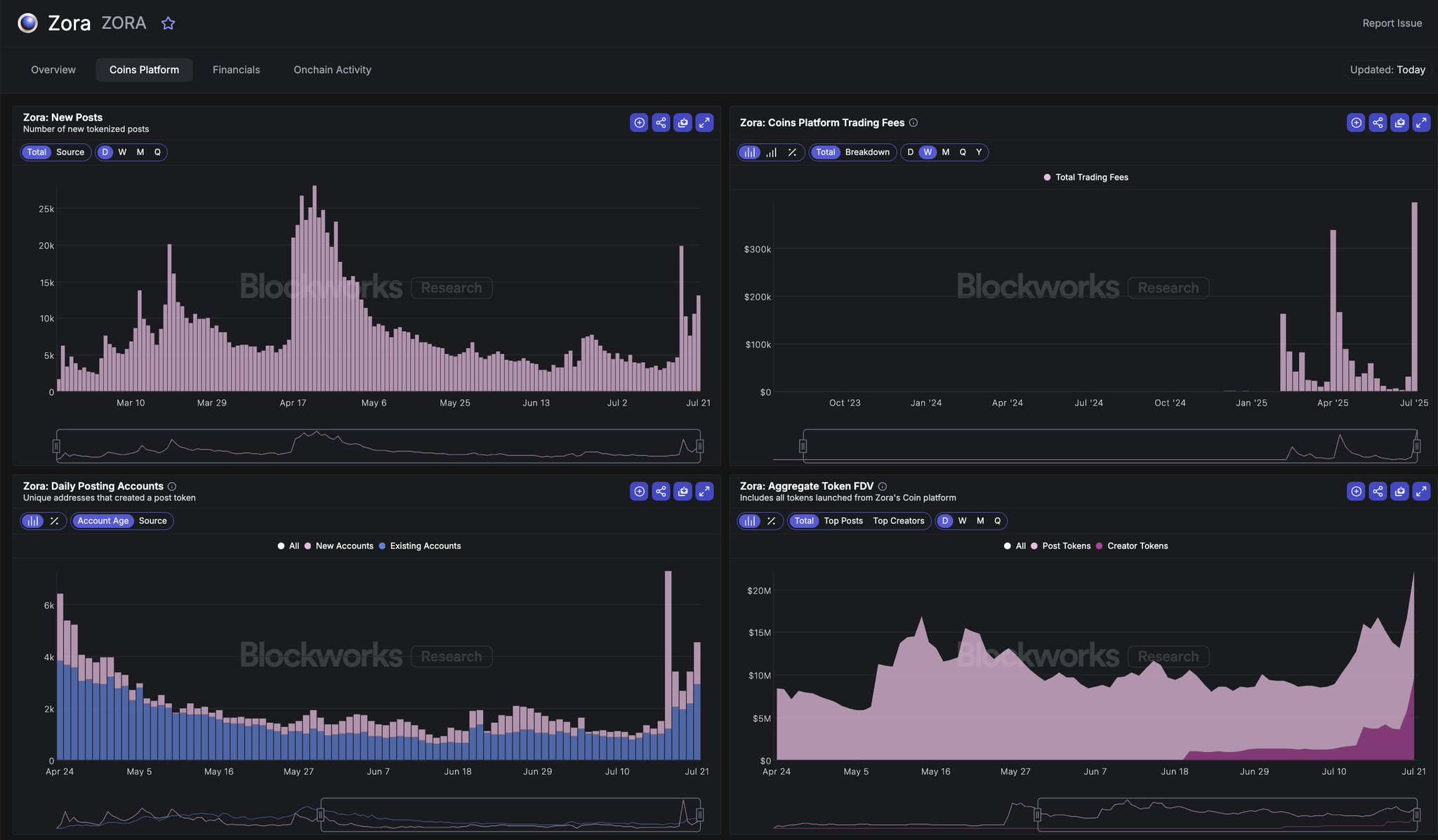The width and height of the screenshot is (1438, 840).
Task: Share the New Posts chart
Action: click(x=661, y=122)
